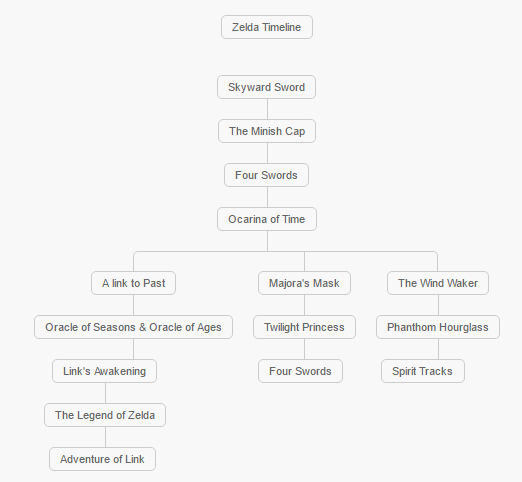Click the Skyward Sword node
The width and height of the screenshot is (522, 482).
pos(266,87)
